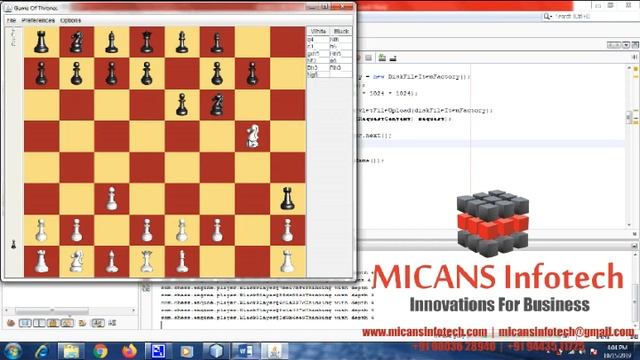Open the search magnifier dropdown in IDE
Screen dimensions: 640x360
(x=548, y=16)
